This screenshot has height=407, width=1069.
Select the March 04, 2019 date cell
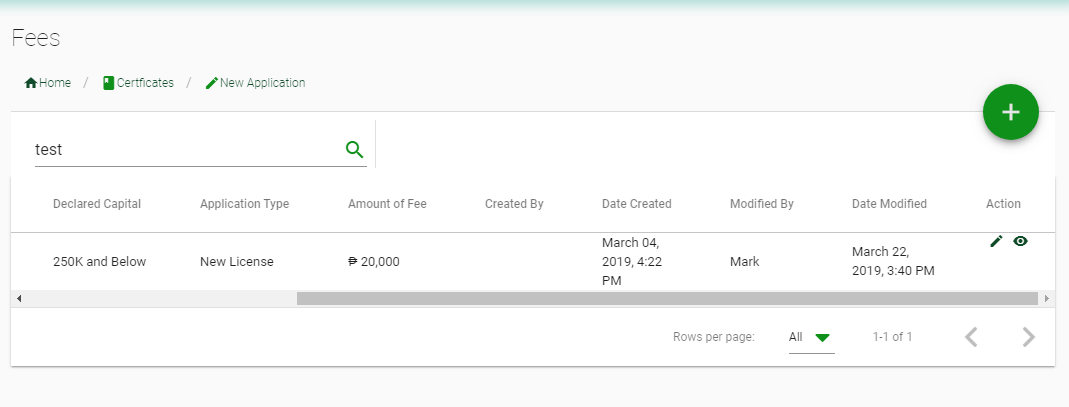(632, 262)
